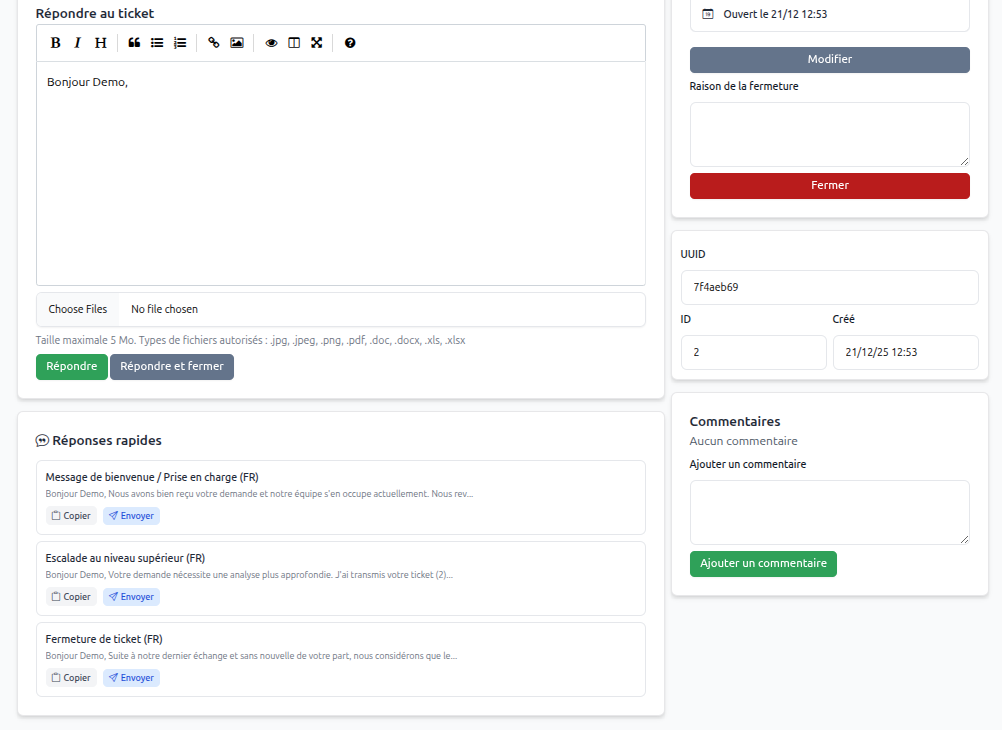Open the markdown help guide
This screenshot has height=730, width=1002.
click(x=350, y=43)
